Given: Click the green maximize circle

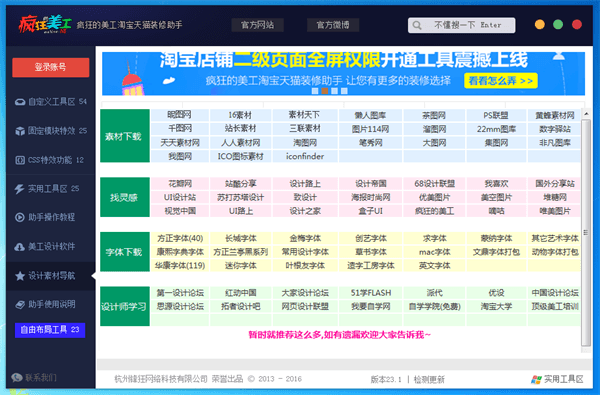Looking at the screenshot, I should point(558,24).
